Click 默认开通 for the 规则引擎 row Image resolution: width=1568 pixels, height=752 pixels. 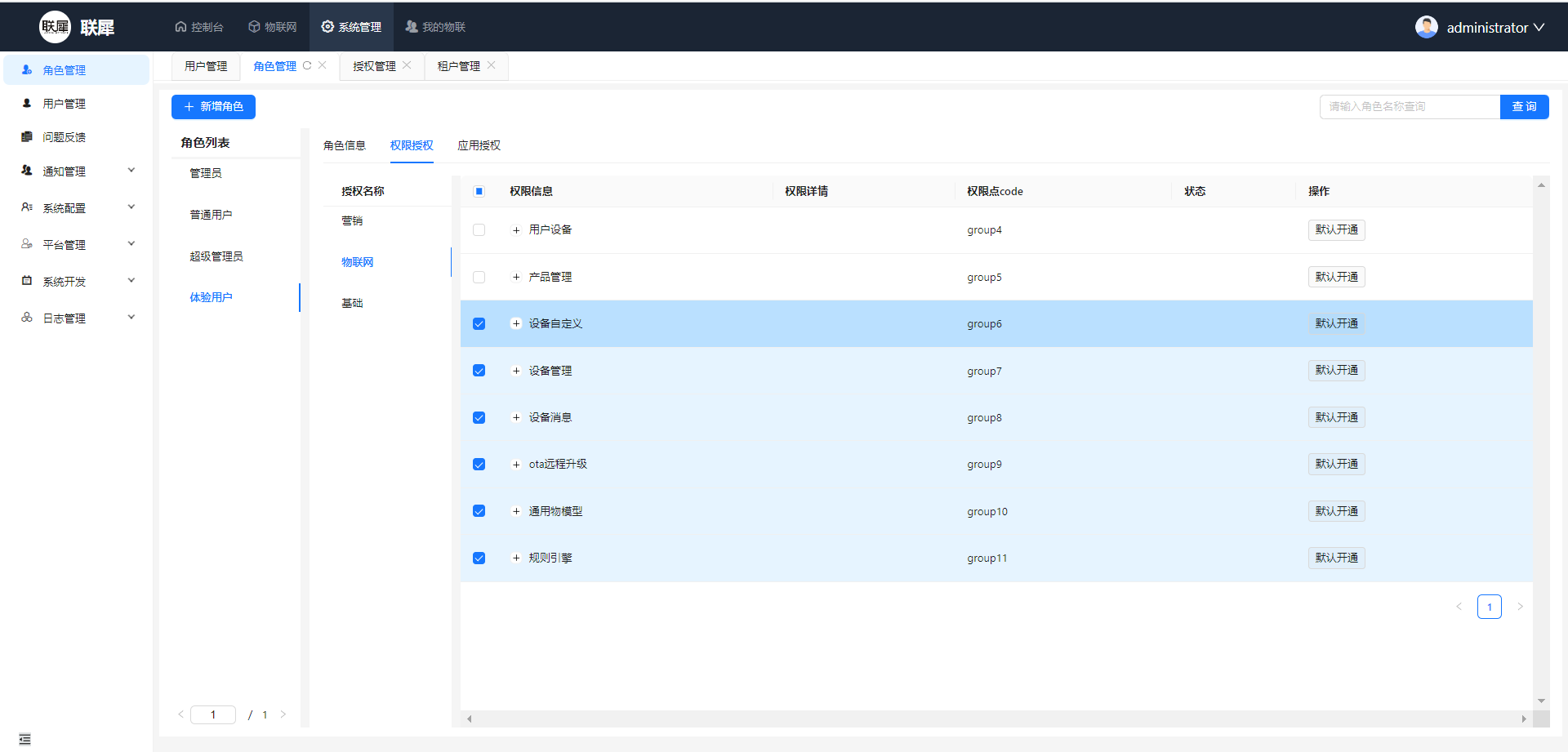(x=1336, y=558)
